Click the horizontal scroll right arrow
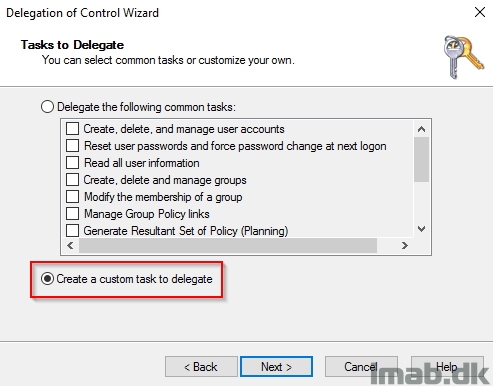Screen dimensions: 493x386 coord(405,246)
